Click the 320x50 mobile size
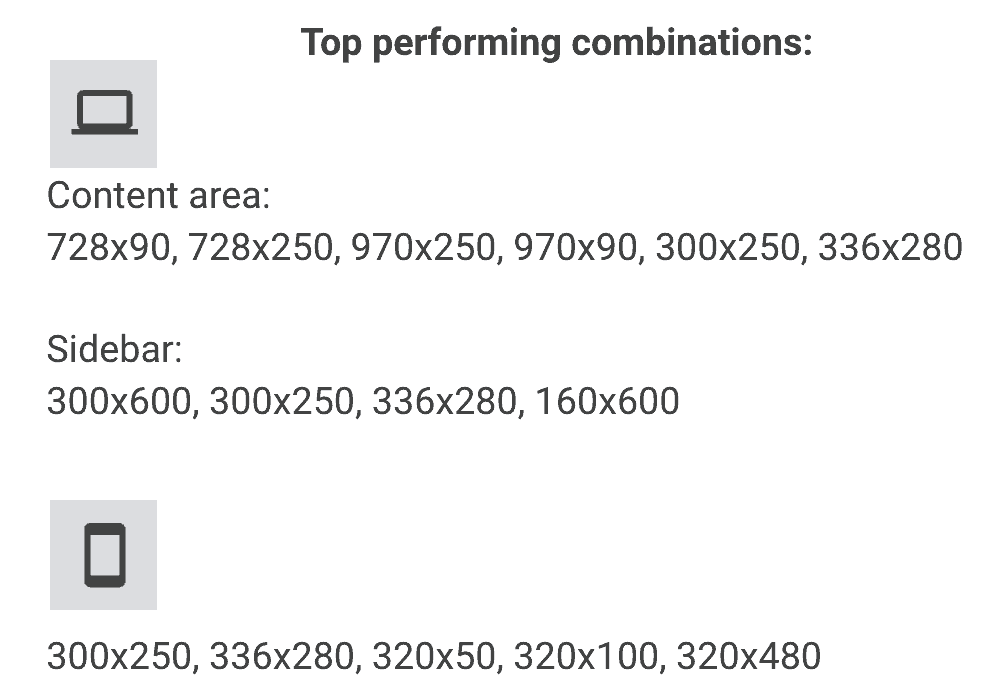The width and height of the screenshot is (1000, 694). coord(434,656)
